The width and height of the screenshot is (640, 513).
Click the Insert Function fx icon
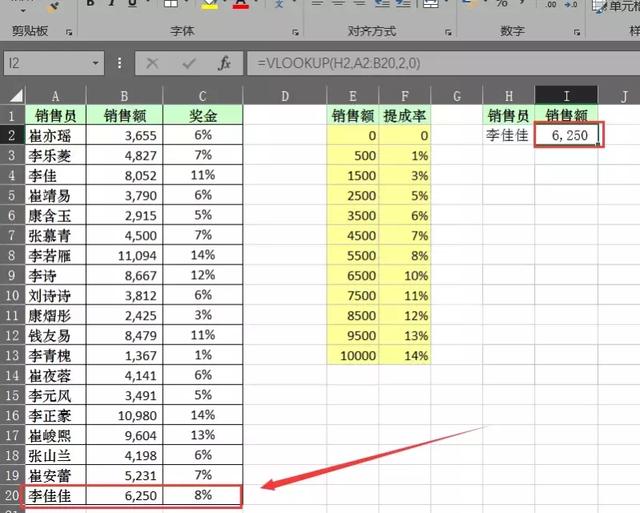point(225,63)
